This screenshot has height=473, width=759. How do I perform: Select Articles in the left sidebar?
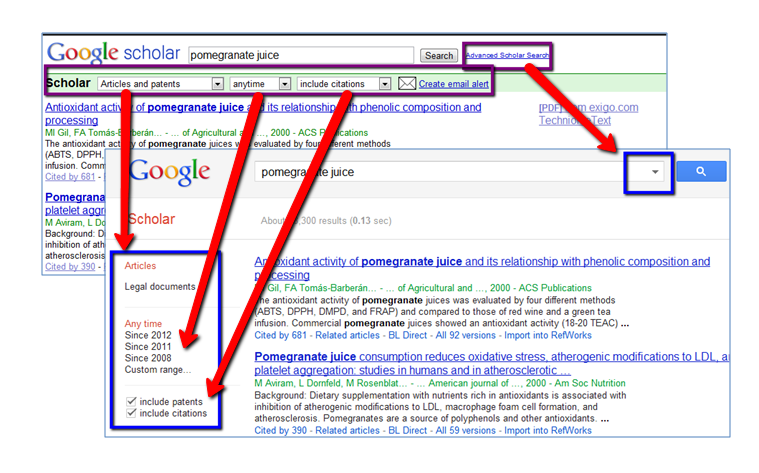click(140, 266)
